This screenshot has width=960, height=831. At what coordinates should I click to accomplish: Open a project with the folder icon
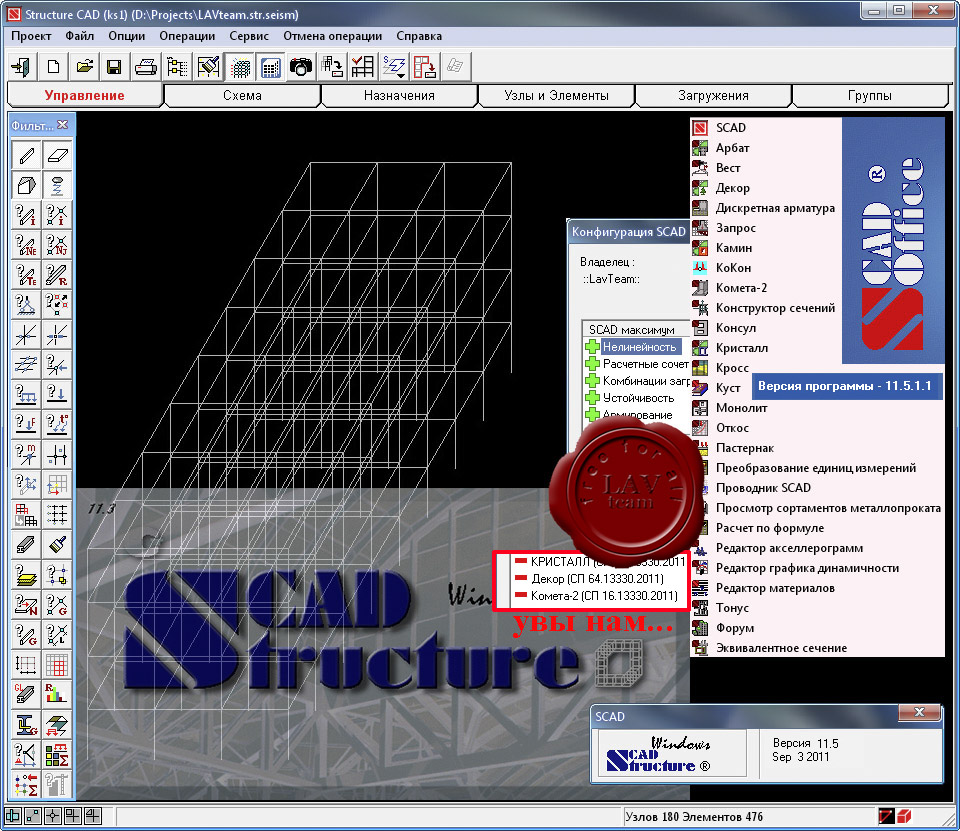click(x=84, y=66)
